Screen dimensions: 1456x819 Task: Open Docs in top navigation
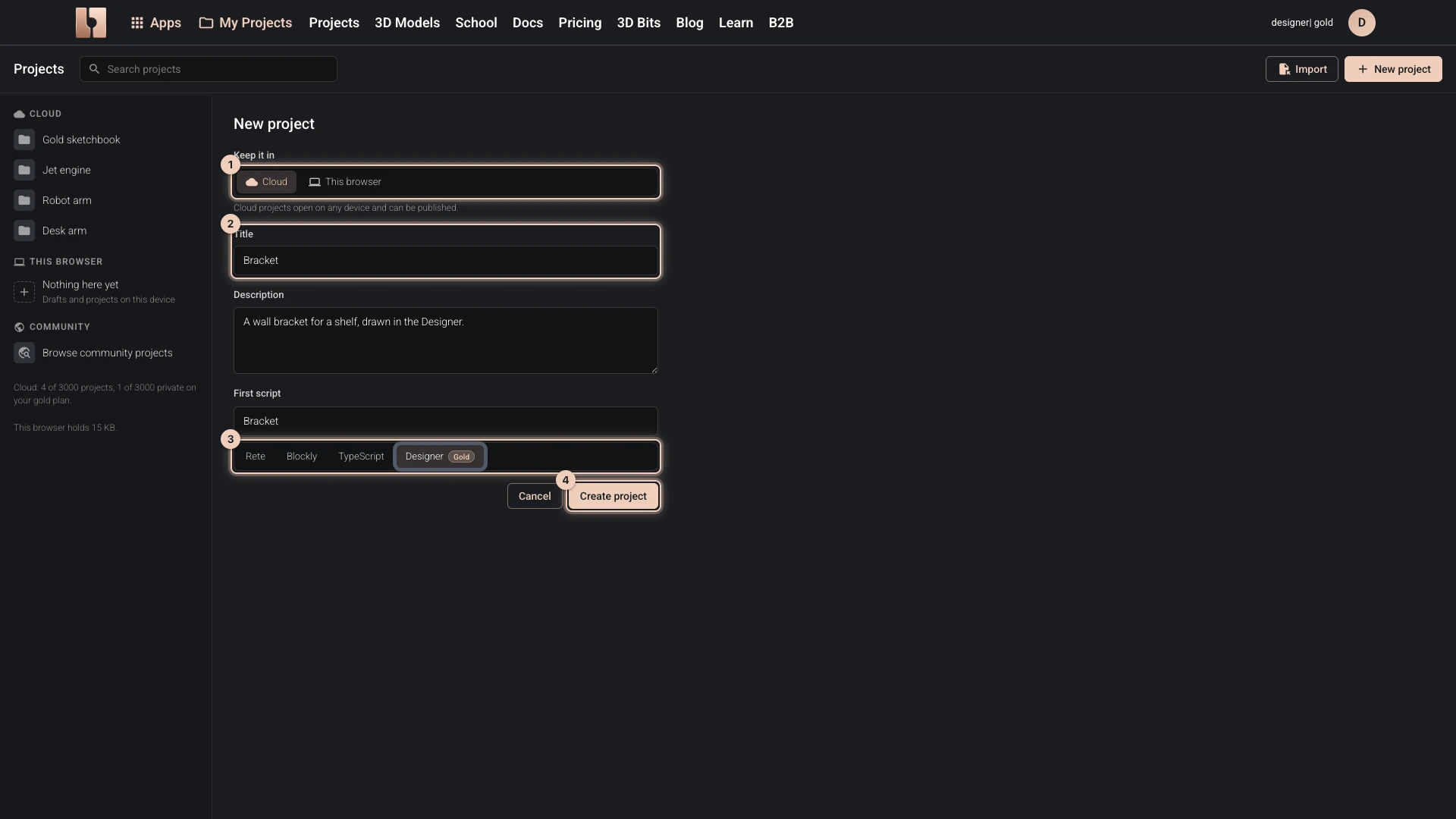coord(528,23)
